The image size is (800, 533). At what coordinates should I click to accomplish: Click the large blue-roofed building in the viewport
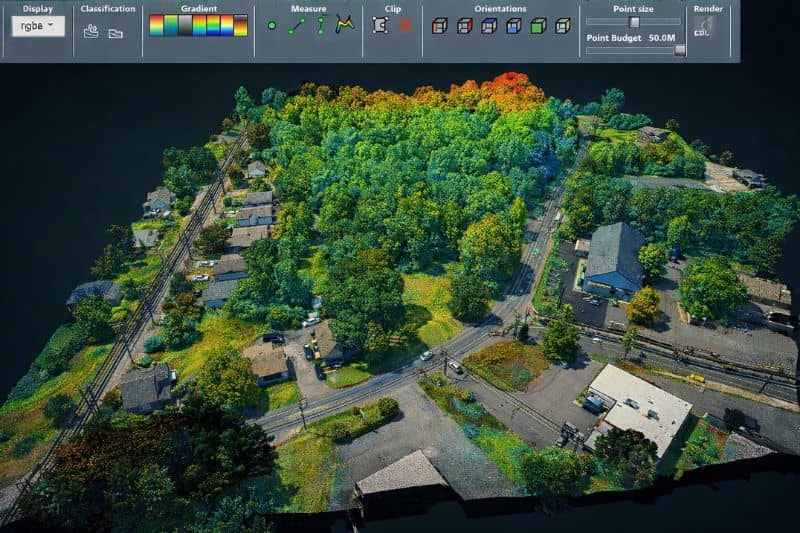point(612,259)
